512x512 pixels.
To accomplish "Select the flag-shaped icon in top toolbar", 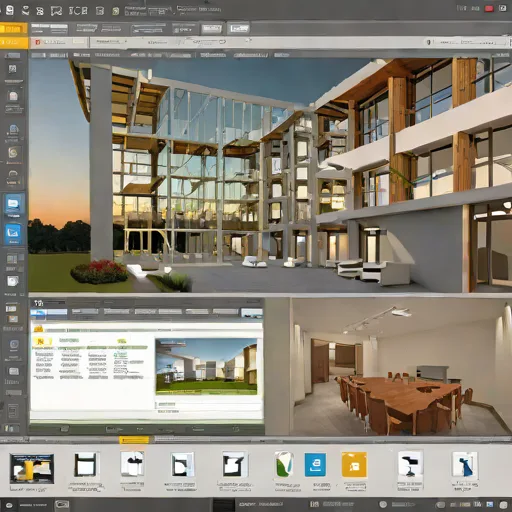I will tap(56, 11).
